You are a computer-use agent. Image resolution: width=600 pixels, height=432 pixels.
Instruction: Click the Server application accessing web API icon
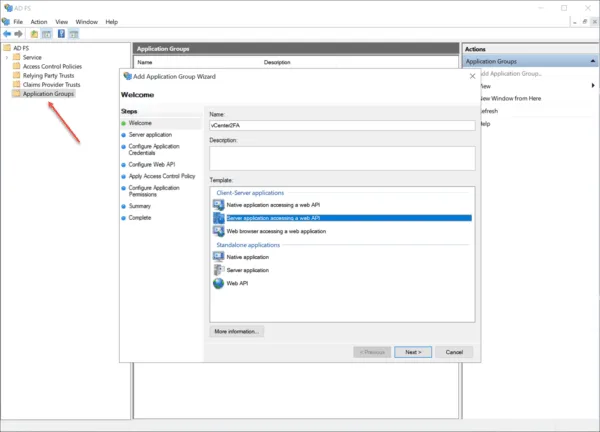pos(218,218)
